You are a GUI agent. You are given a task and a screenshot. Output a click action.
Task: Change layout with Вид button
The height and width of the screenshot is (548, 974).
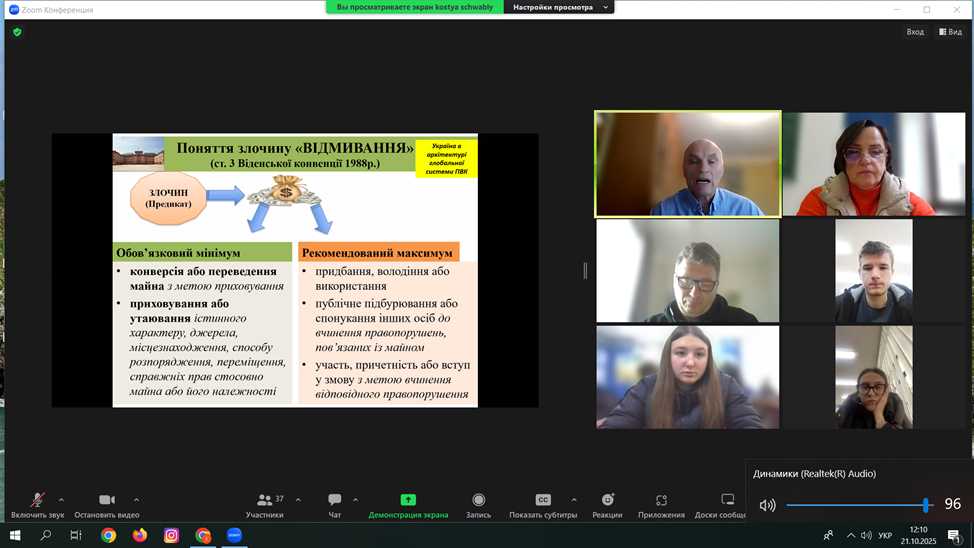[x=950, y=32]
